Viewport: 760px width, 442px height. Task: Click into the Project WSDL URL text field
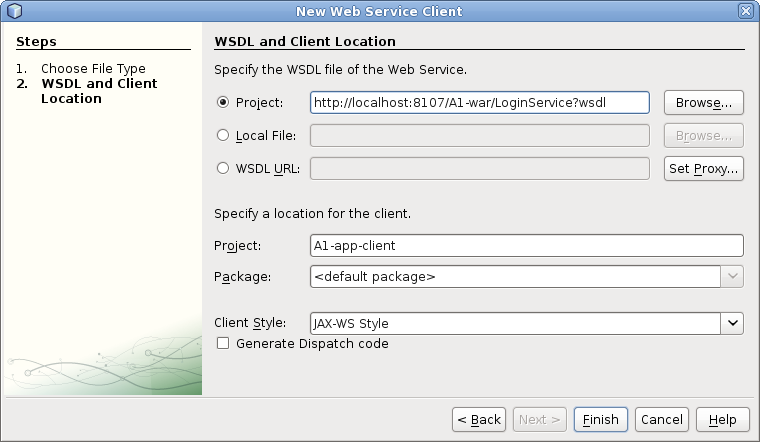click(x=480, y=103)
